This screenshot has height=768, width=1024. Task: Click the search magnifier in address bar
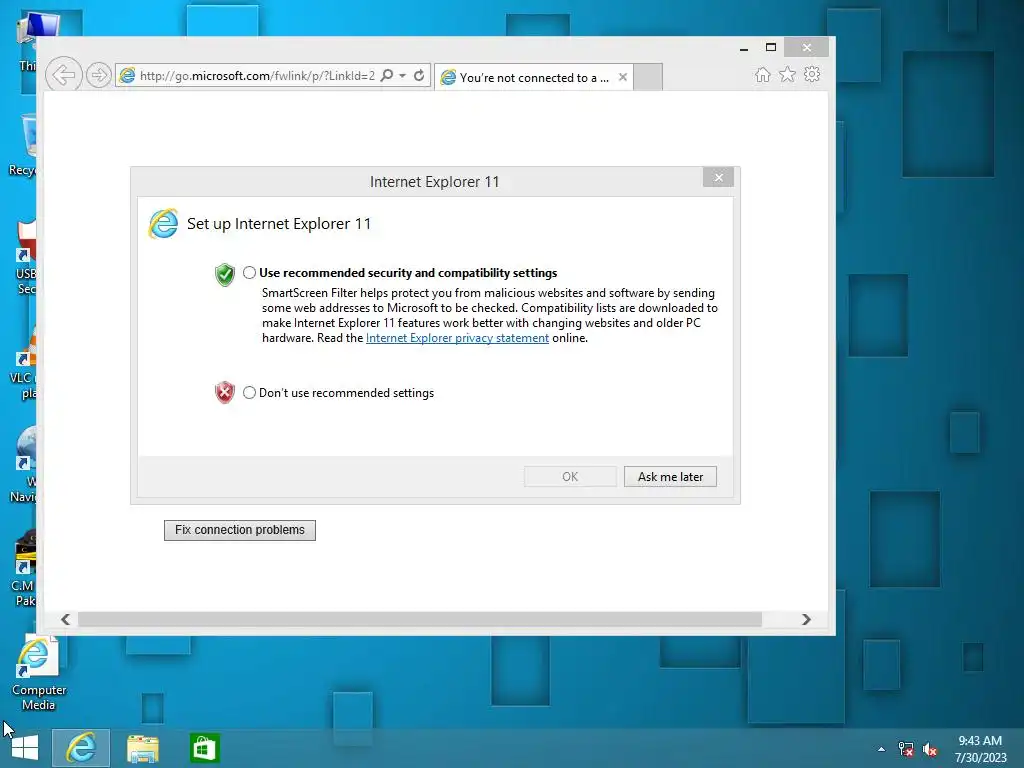pyautogui.click(x=387, y=75)
